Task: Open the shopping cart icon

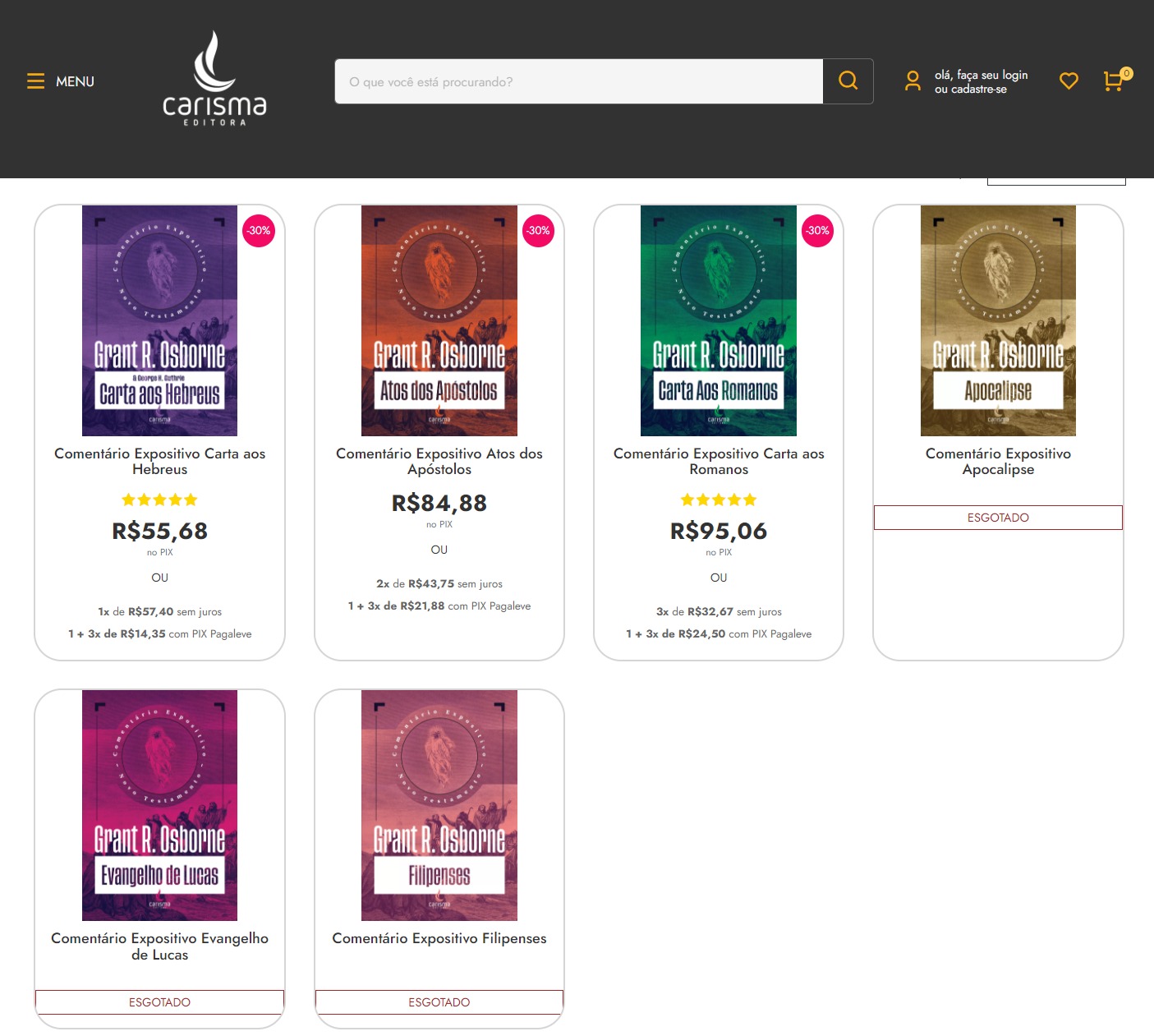Action: [1115, 80]
